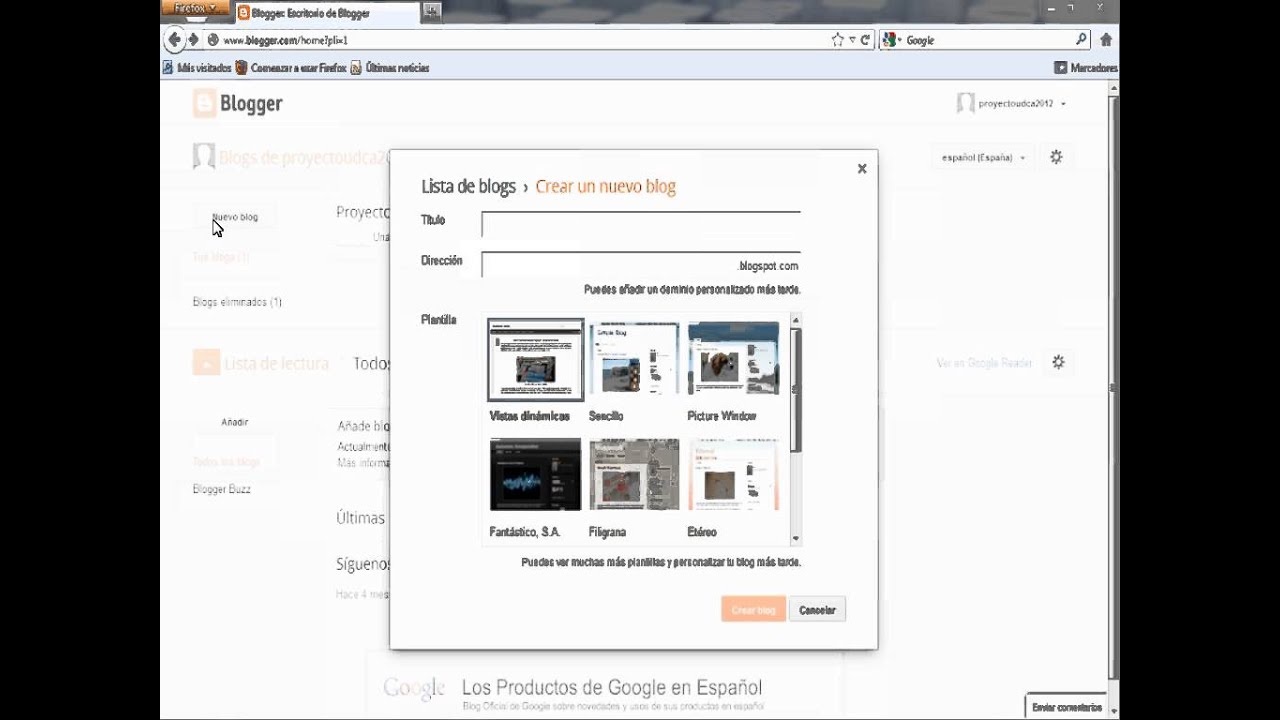
Task: Open the español (España) language dropdown
Action: point(983,158)
